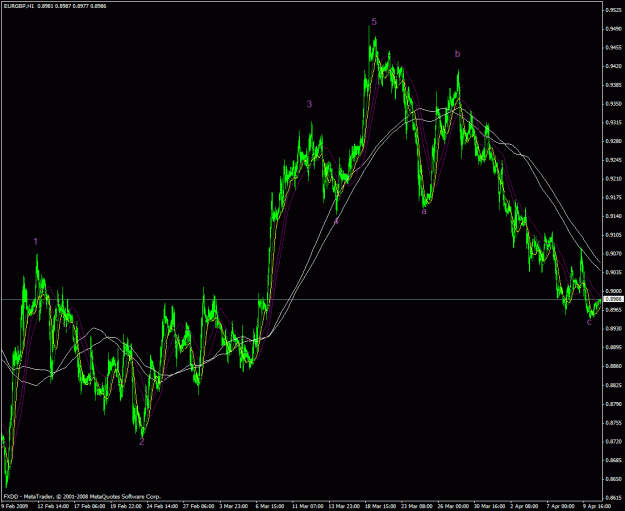Viewport: 625px width, 511px height.
Task: Click the '24 Feb 14:00' time axis label
Action: click(162, 506)
